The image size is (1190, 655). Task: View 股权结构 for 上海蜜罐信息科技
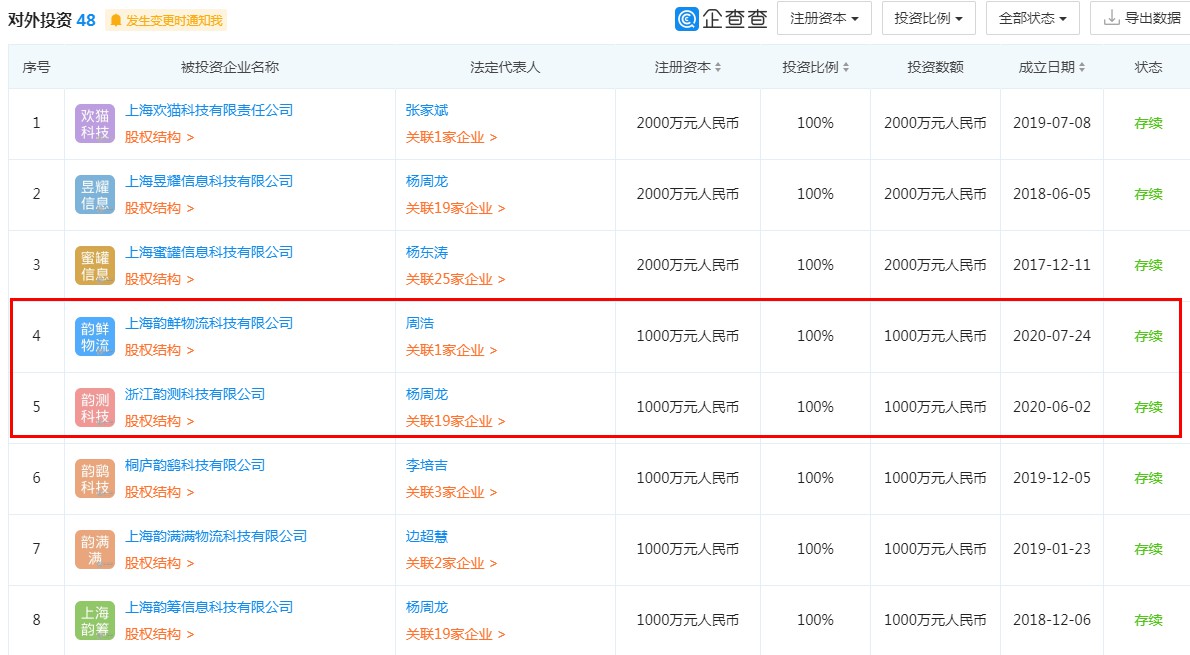pyautogui.click(x=159, y=279)
